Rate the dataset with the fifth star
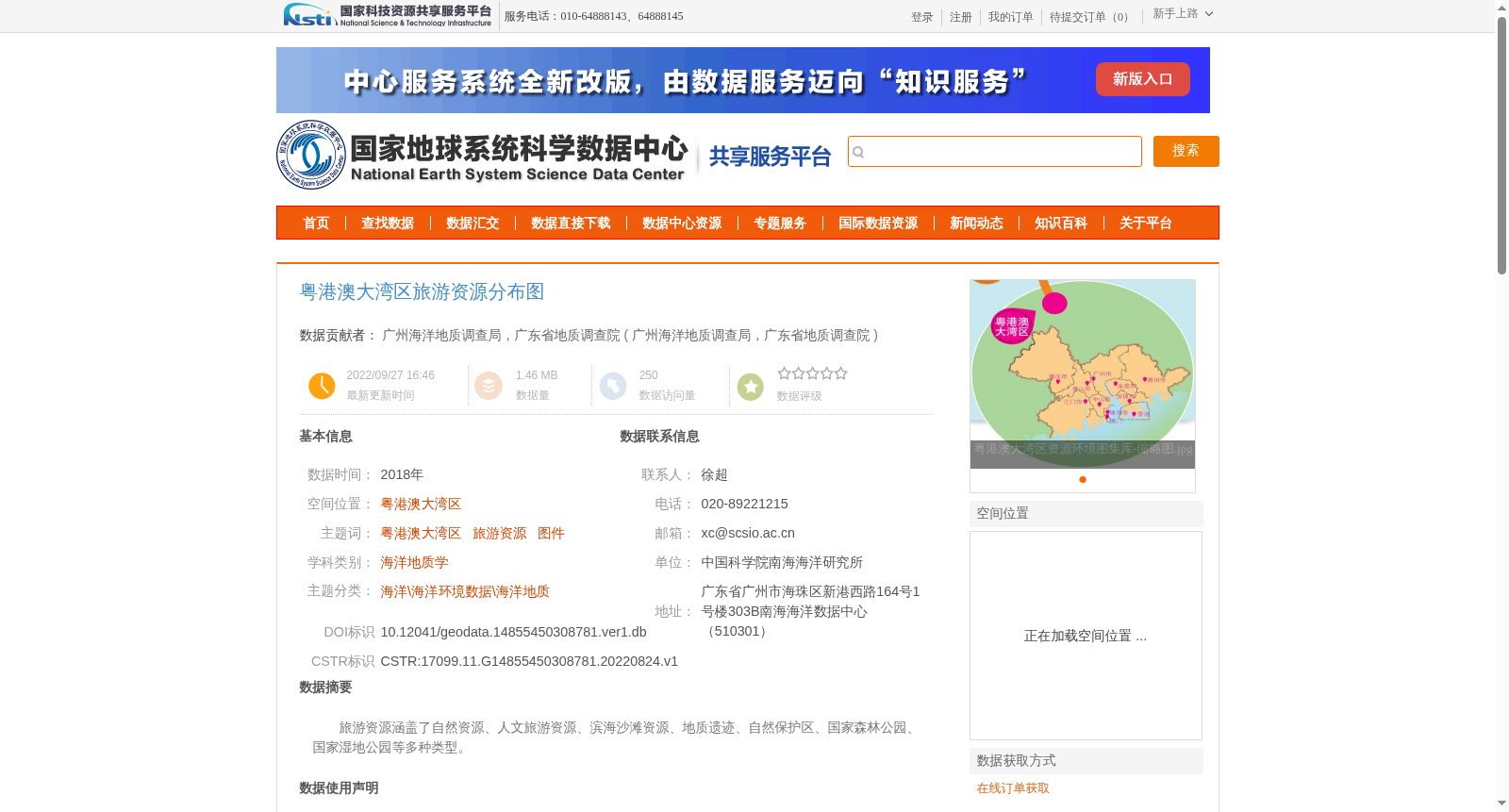 point(841,373)
